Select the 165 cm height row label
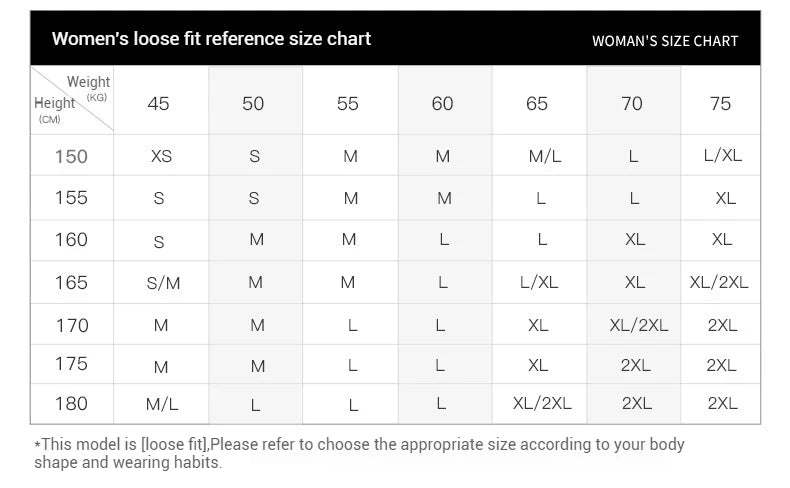The height and width of the screenshot is (488, 790). [71, 282]
